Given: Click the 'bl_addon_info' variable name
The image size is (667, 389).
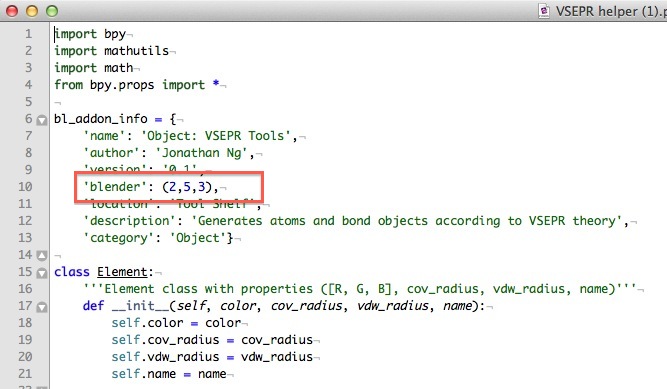Looking at the screenshot, I should pyautogui.click(x=101, y=119).
